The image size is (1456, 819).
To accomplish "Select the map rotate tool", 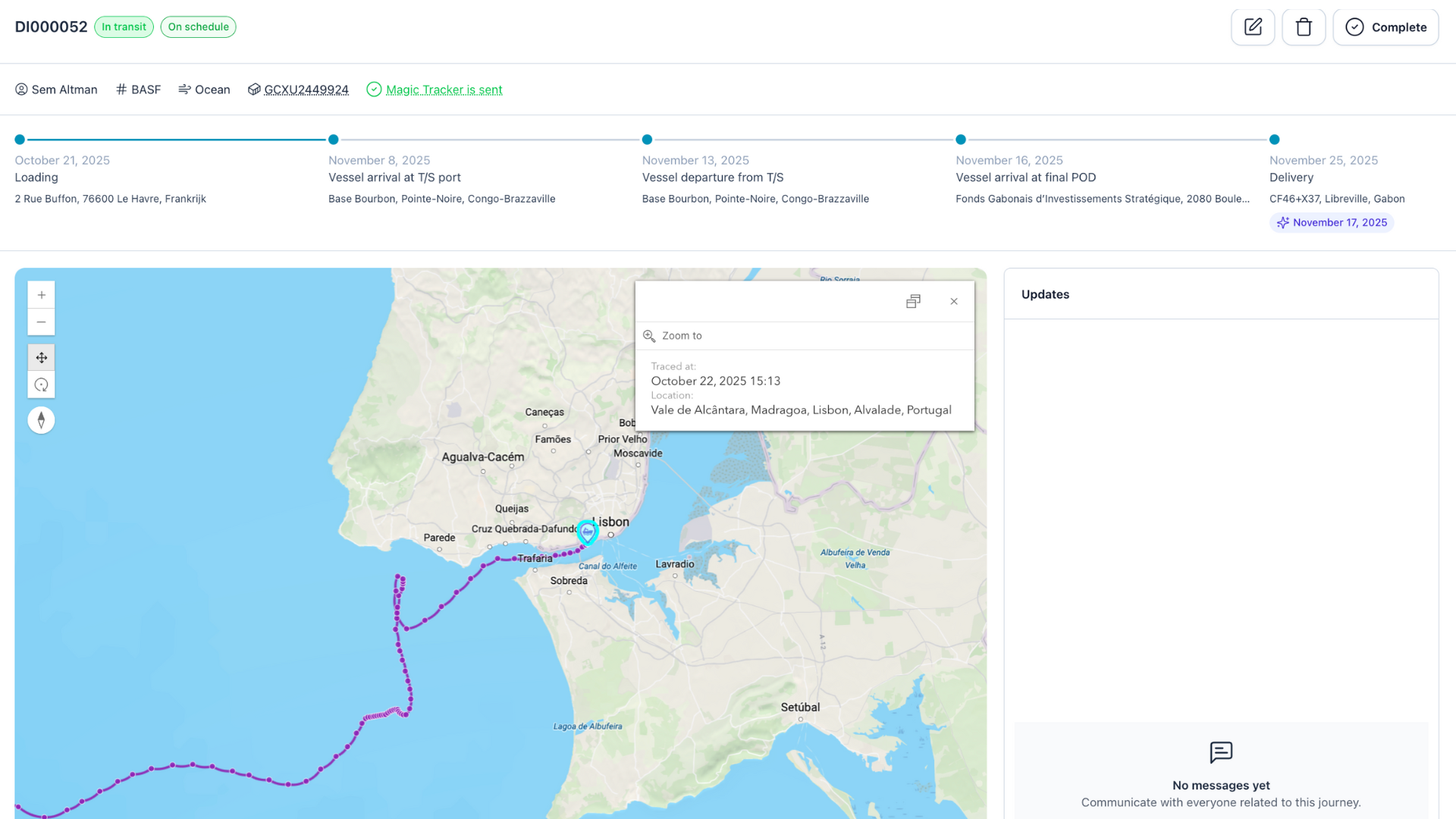I will [42, 384].
